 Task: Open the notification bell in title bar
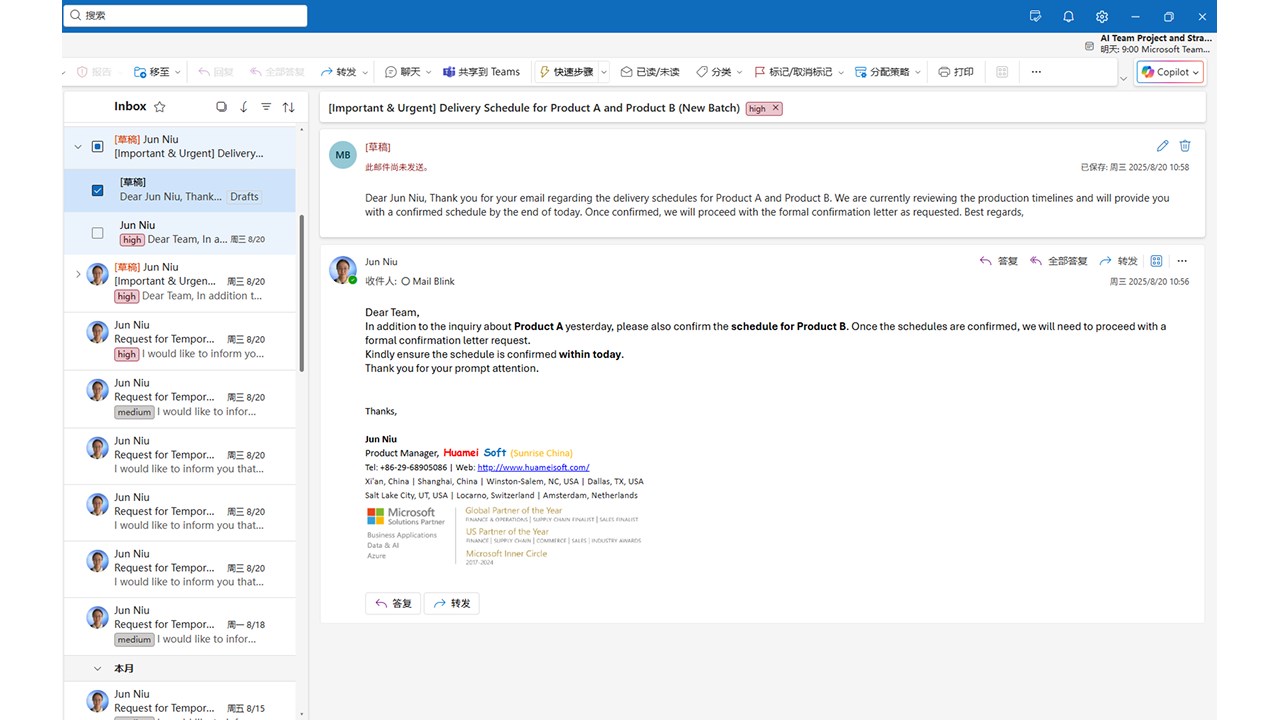1068,16
